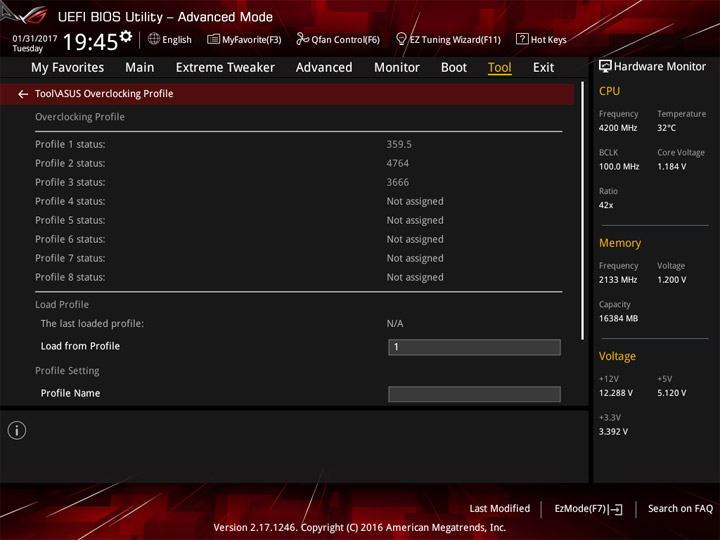720x540 pixels.
Task: Click the Ratio 42x value
Action: (x=606, y=205)
